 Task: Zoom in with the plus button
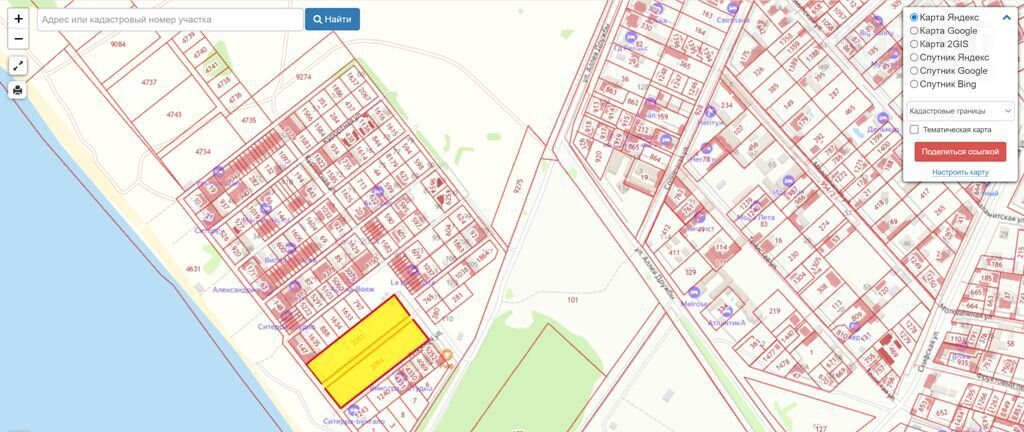[x=18, y=19]
